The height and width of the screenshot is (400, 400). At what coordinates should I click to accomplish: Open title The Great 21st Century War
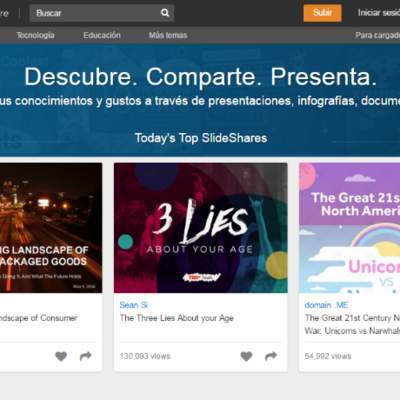point(352,324)
